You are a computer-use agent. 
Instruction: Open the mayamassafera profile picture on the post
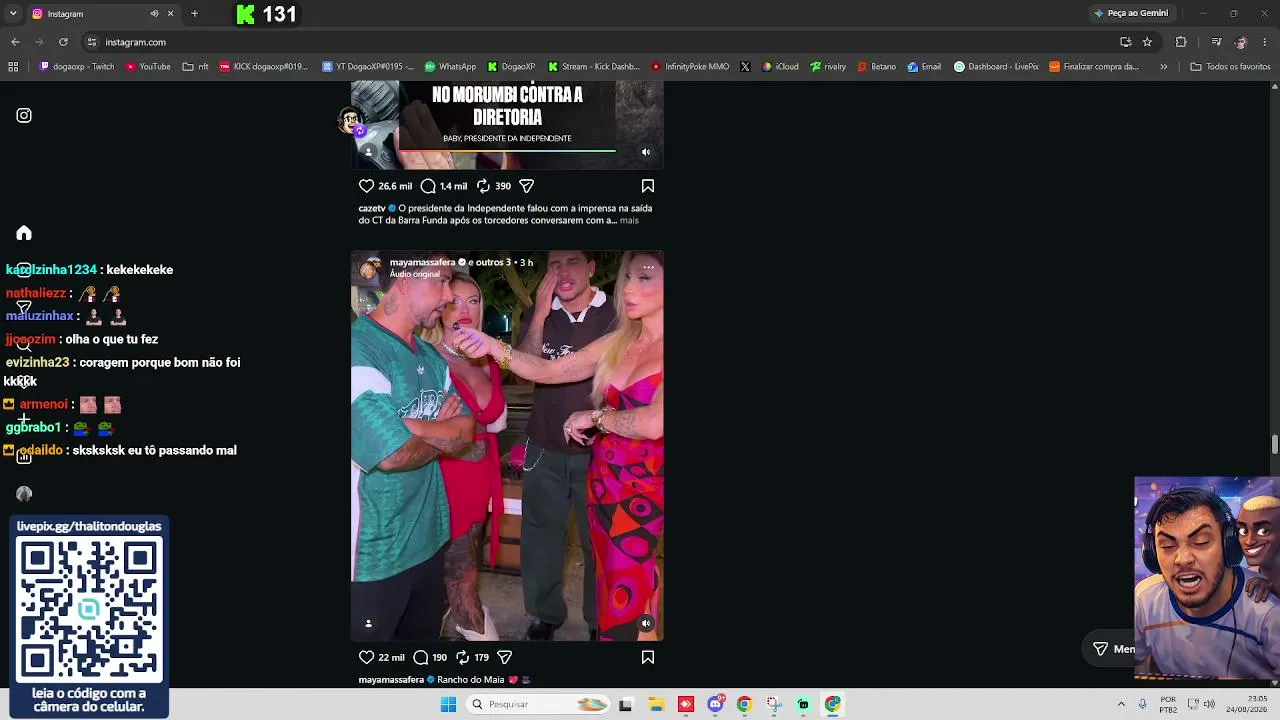pyautogui.click(x=370, y=268)
